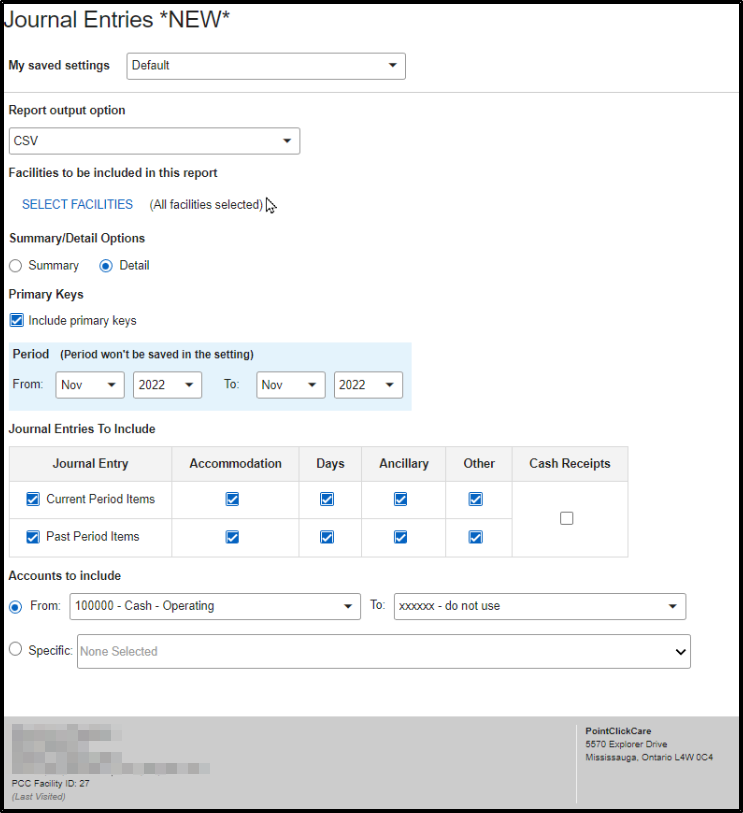Open the Accounts To xxxxxx dropdown
Viewport: 743px width, 813px height.
pyautogui.click(x=539, y=606)
